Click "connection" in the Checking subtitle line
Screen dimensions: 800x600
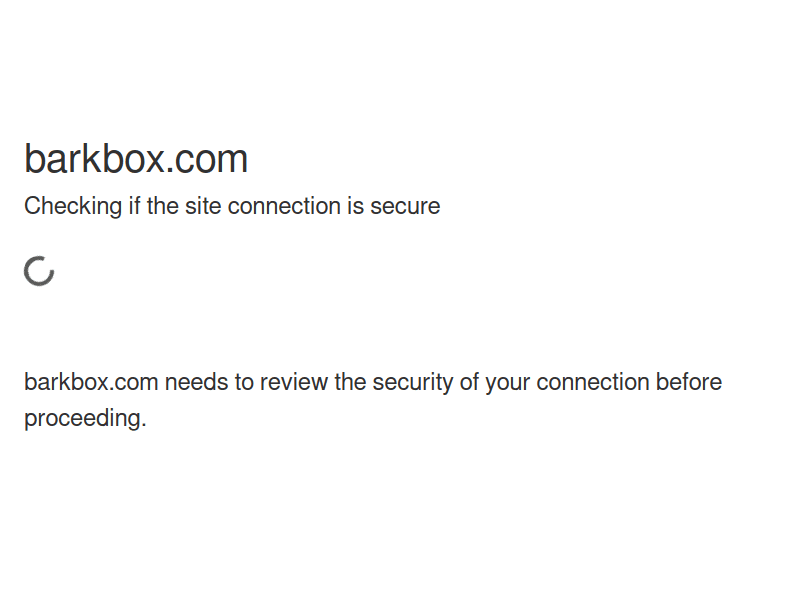[284, 206]
